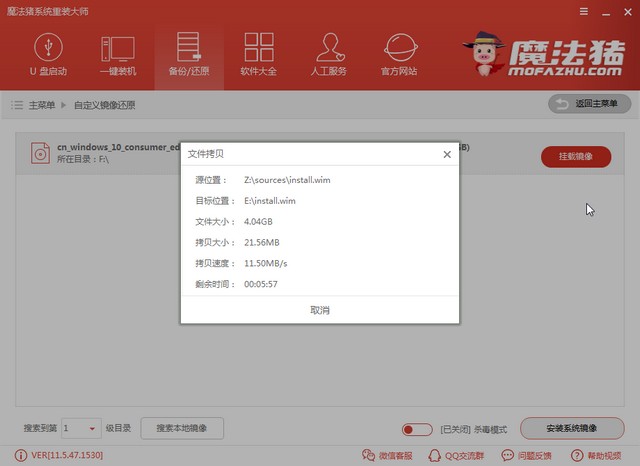Click the 挂载镜像 mount image button
The height and width of the screenshot is (466, 640).
[x=575, y=157]
